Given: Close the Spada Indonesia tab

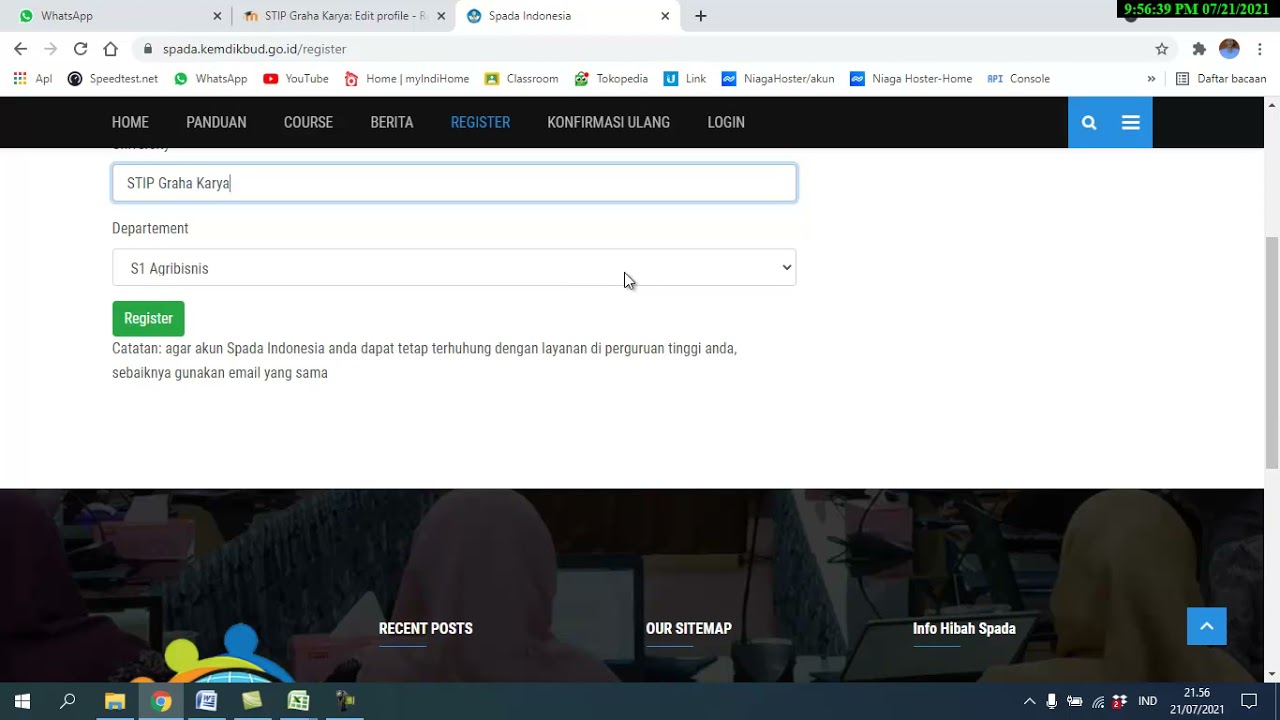Looking at the screenshot, I should (665, 16).
